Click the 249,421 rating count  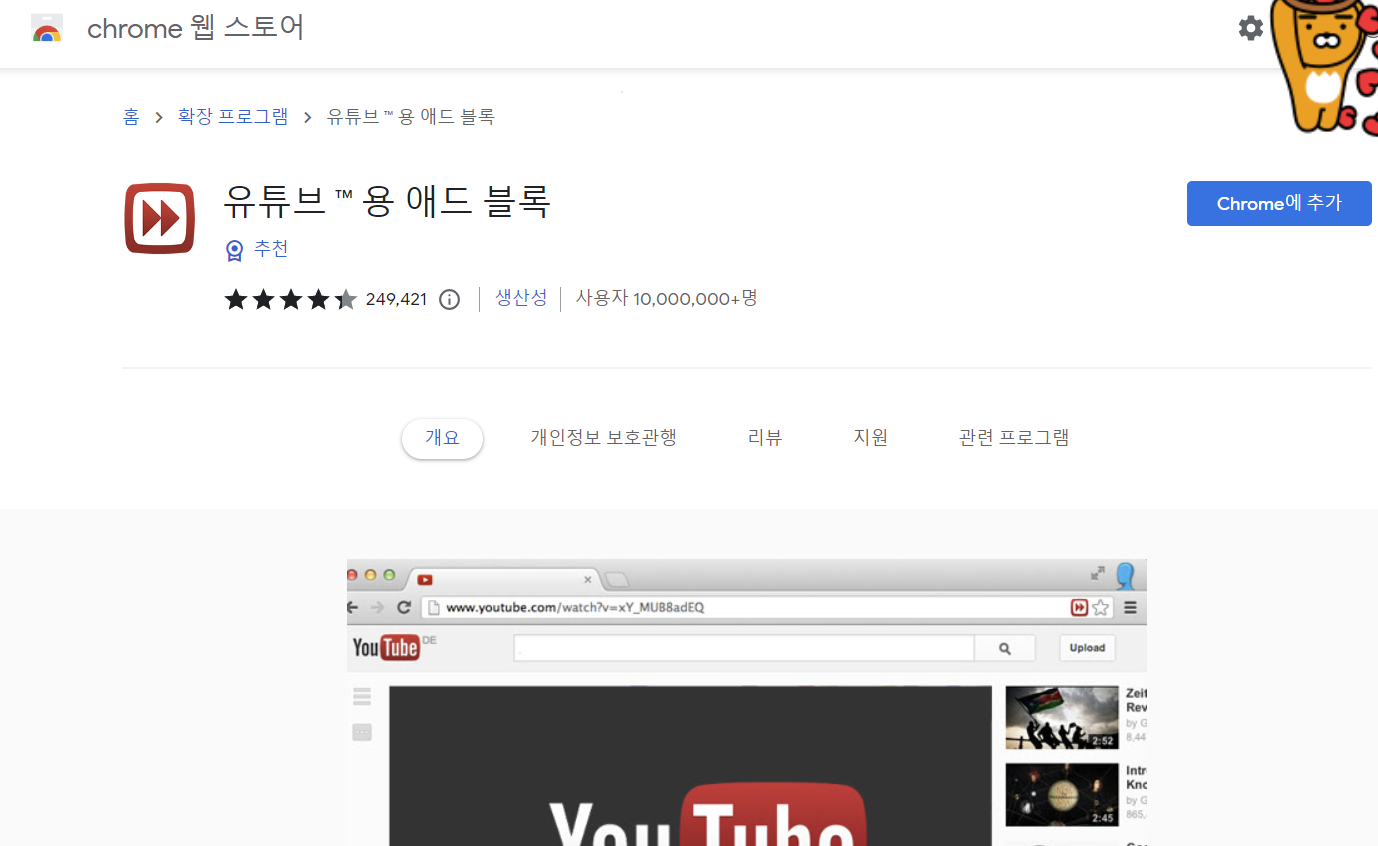pos(396,299)
